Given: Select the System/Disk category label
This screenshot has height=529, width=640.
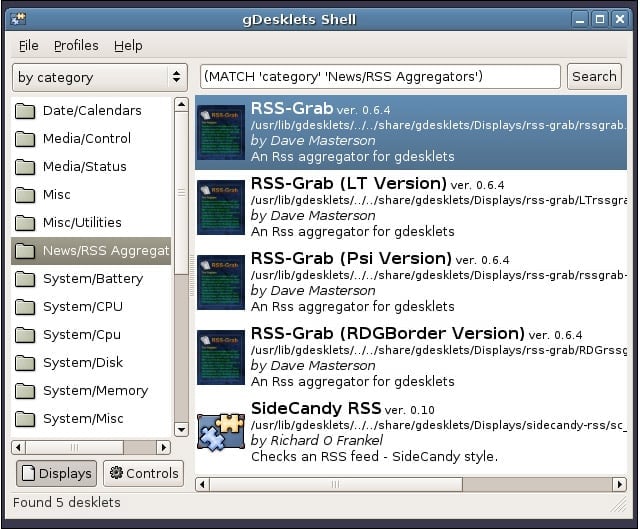Looking at the screenshot, I should point(83,362).
